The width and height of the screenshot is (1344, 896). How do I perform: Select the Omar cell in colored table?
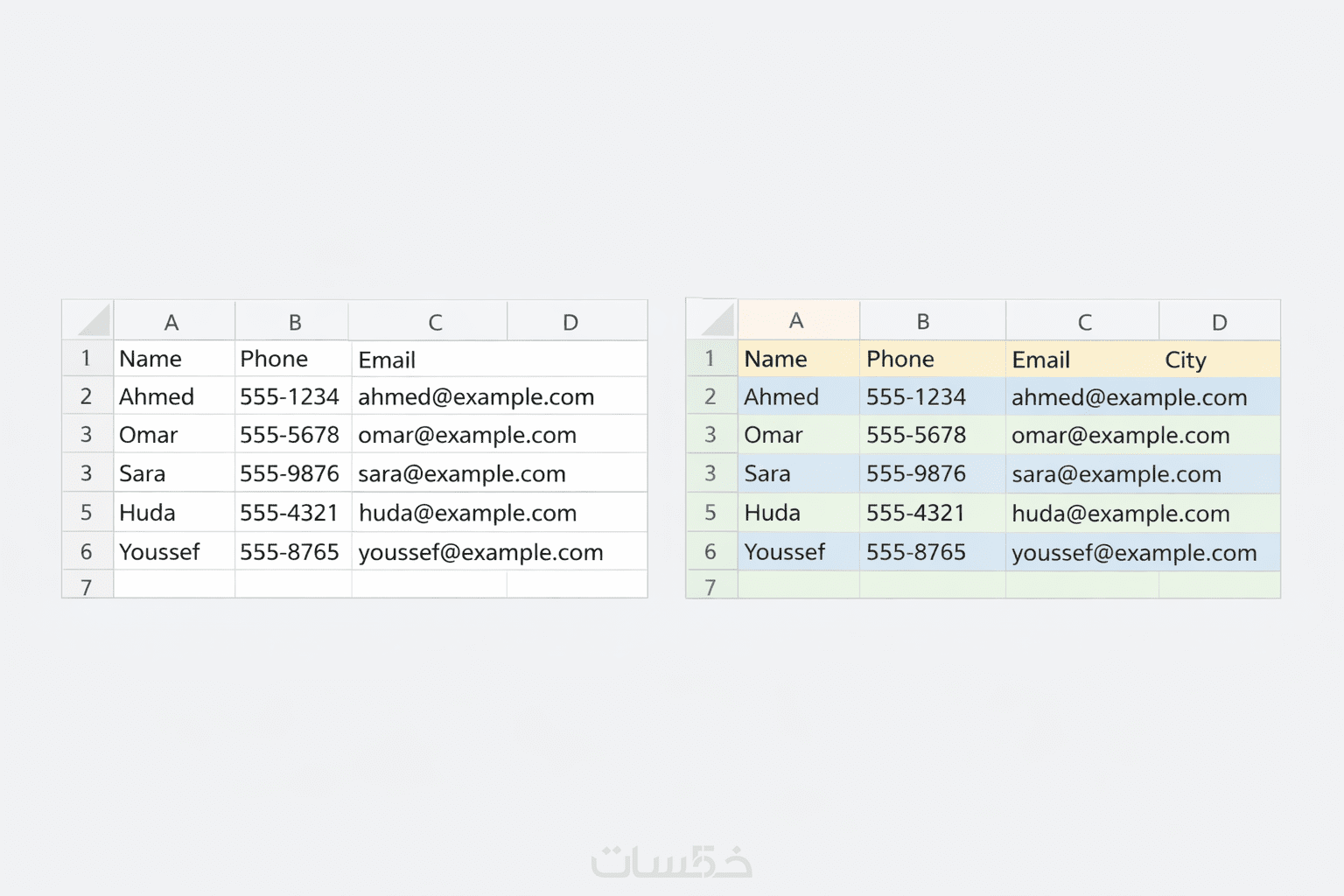pyautogui.click(x=773, y=435)
